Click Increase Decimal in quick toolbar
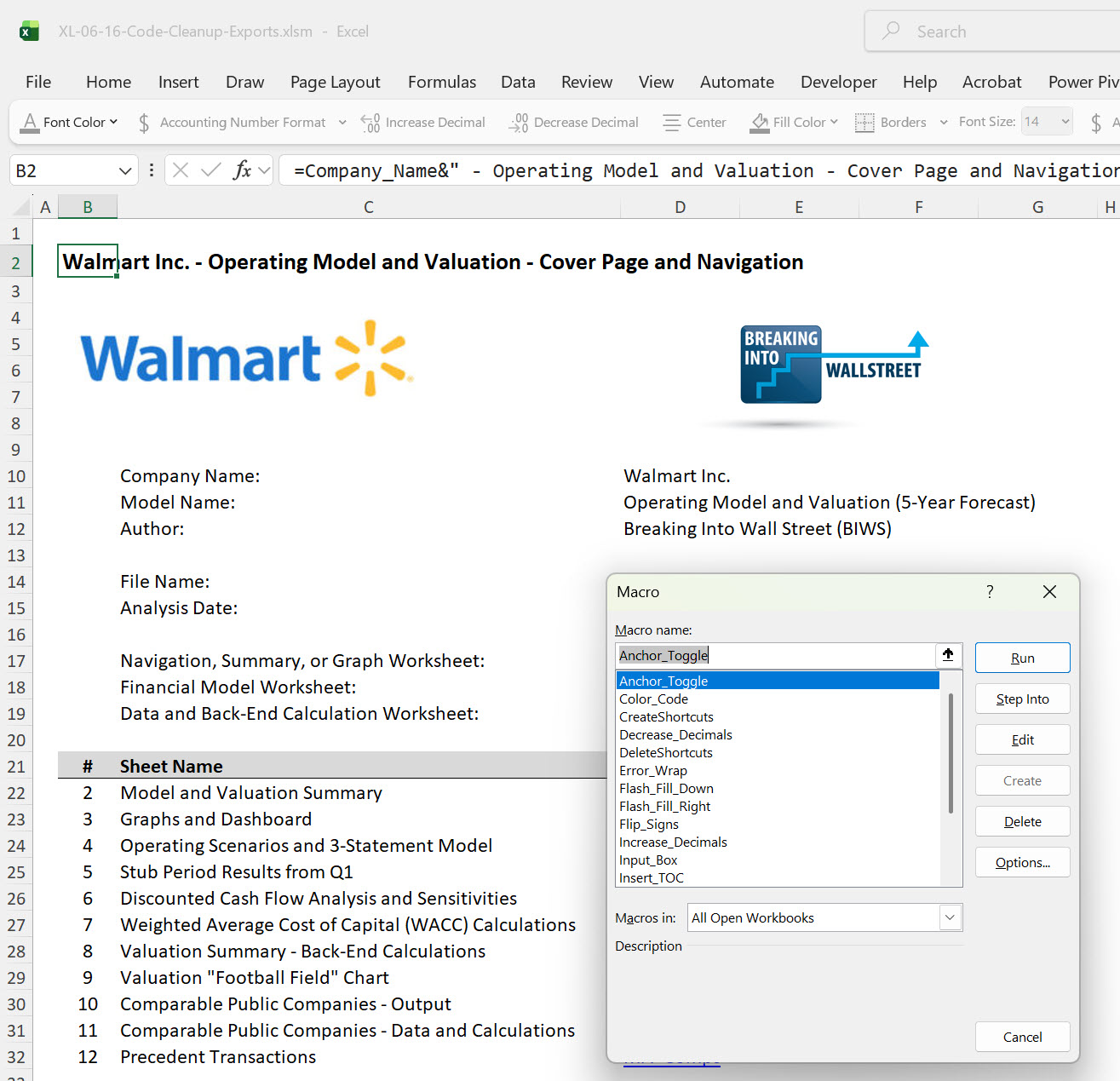Viewport: 1120px width, 1081px height. pos(422,123)
